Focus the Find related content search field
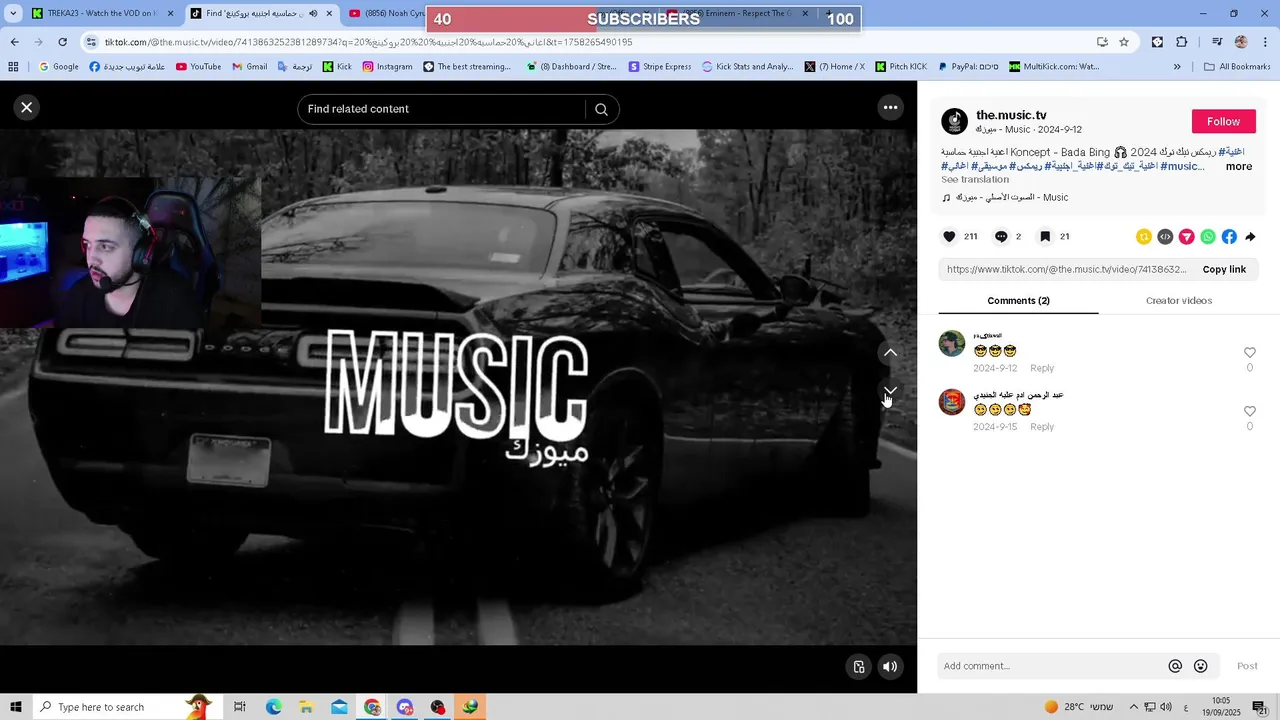Screen dimensions: 1280x720 click(444, 109)
